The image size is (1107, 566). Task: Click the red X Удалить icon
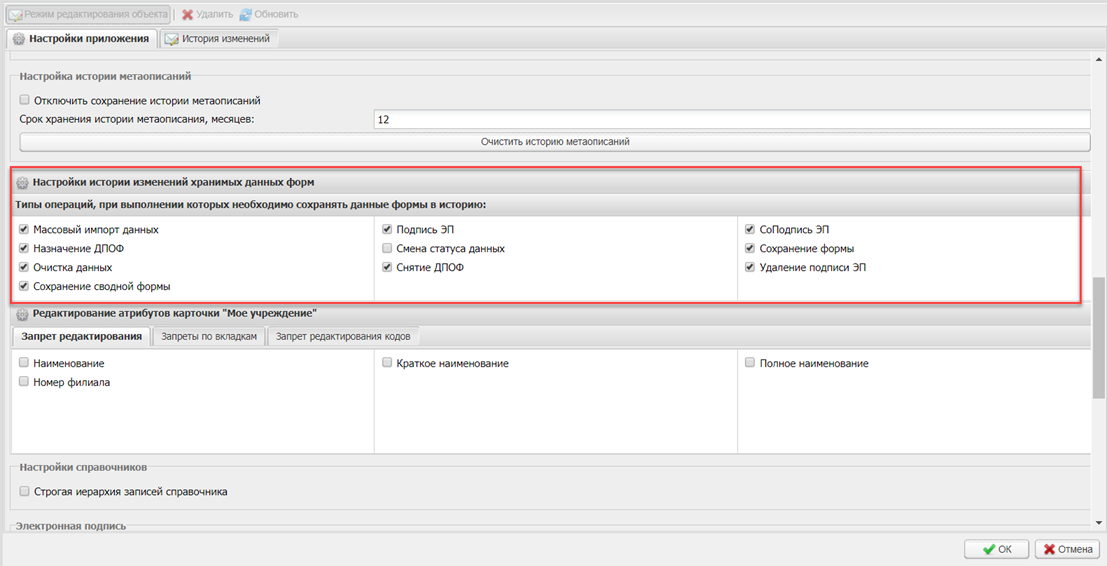click(187, 14)
